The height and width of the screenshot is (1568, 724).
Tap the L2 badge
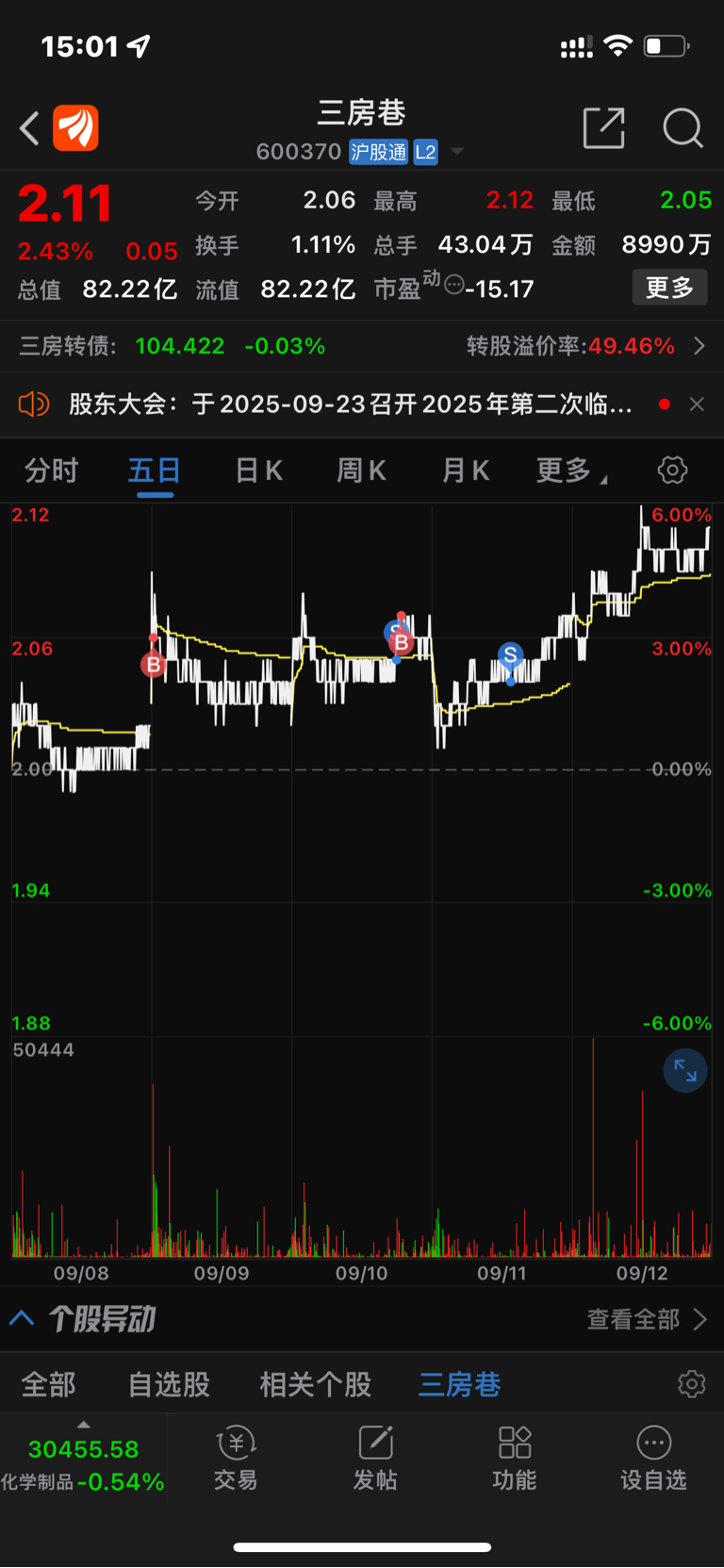pyautogui.click(x=425, y=152)
